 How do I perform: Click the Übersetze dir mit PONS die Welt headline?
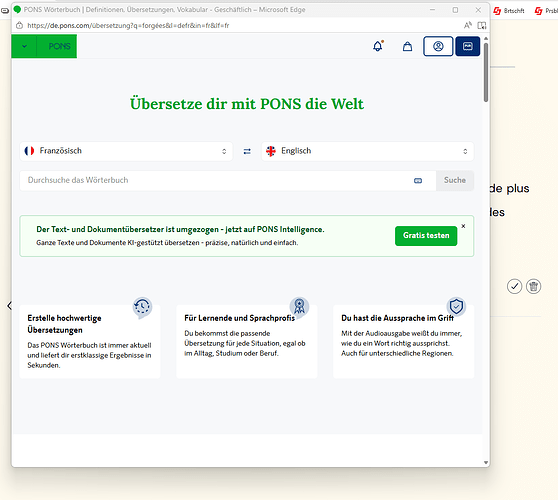click(x=247, y=104)
